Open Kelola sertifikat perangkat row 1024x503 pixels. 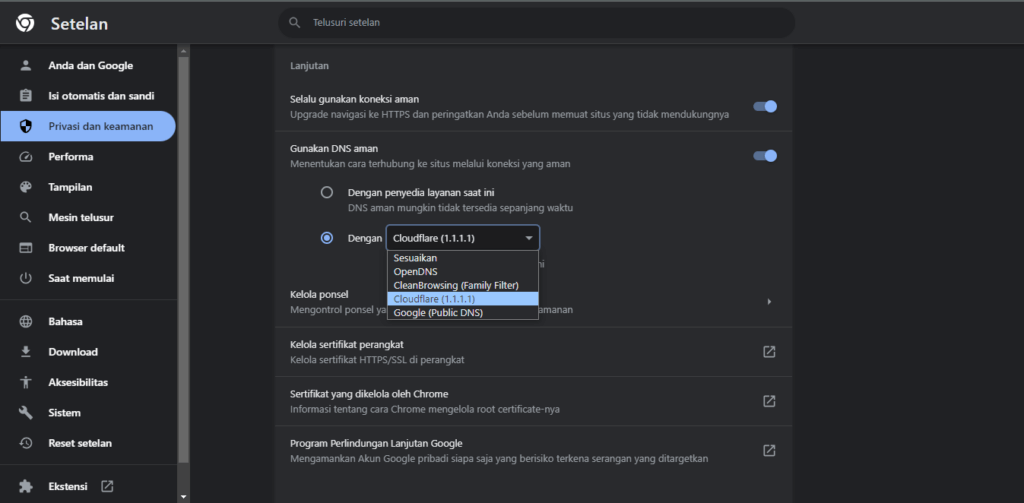point(533,351)
